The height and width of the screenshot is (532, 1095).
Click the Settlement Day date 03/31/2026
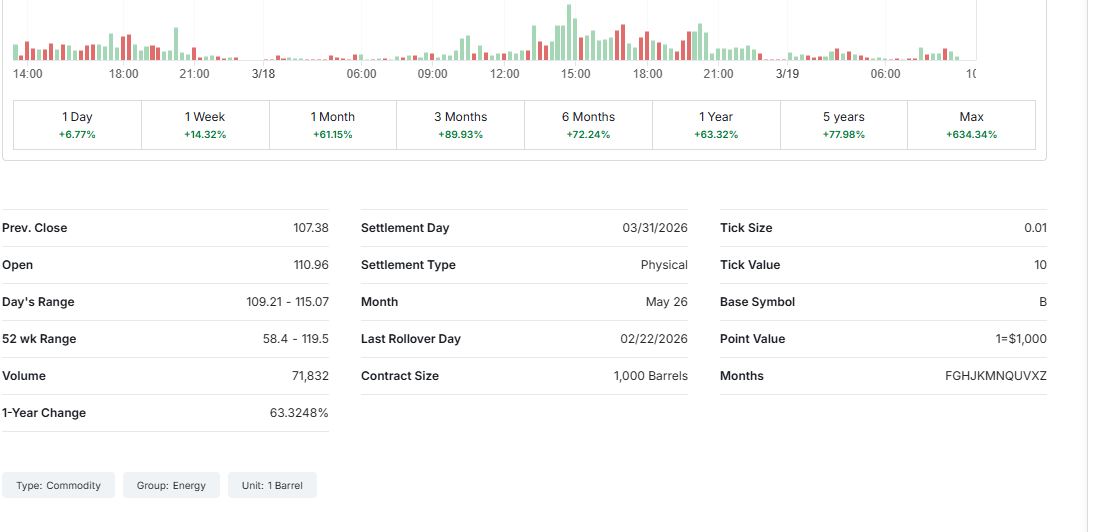pos(655,228)
